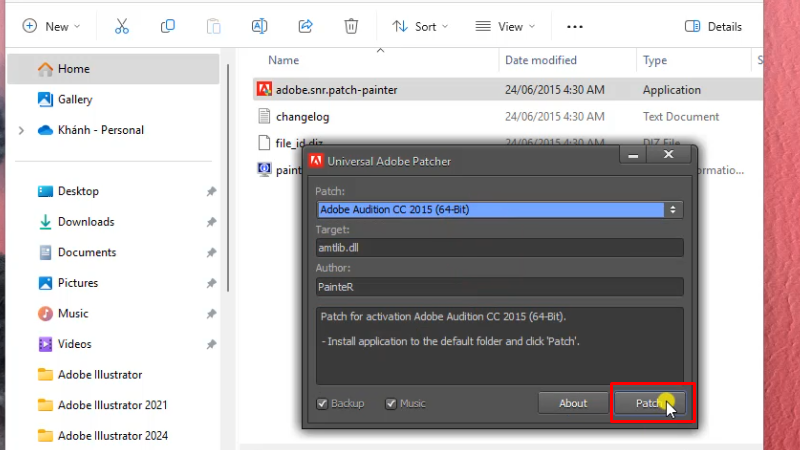Sort by the Date modified column header
This screenshot has height=450, width=800.
[x=541, y=60]
